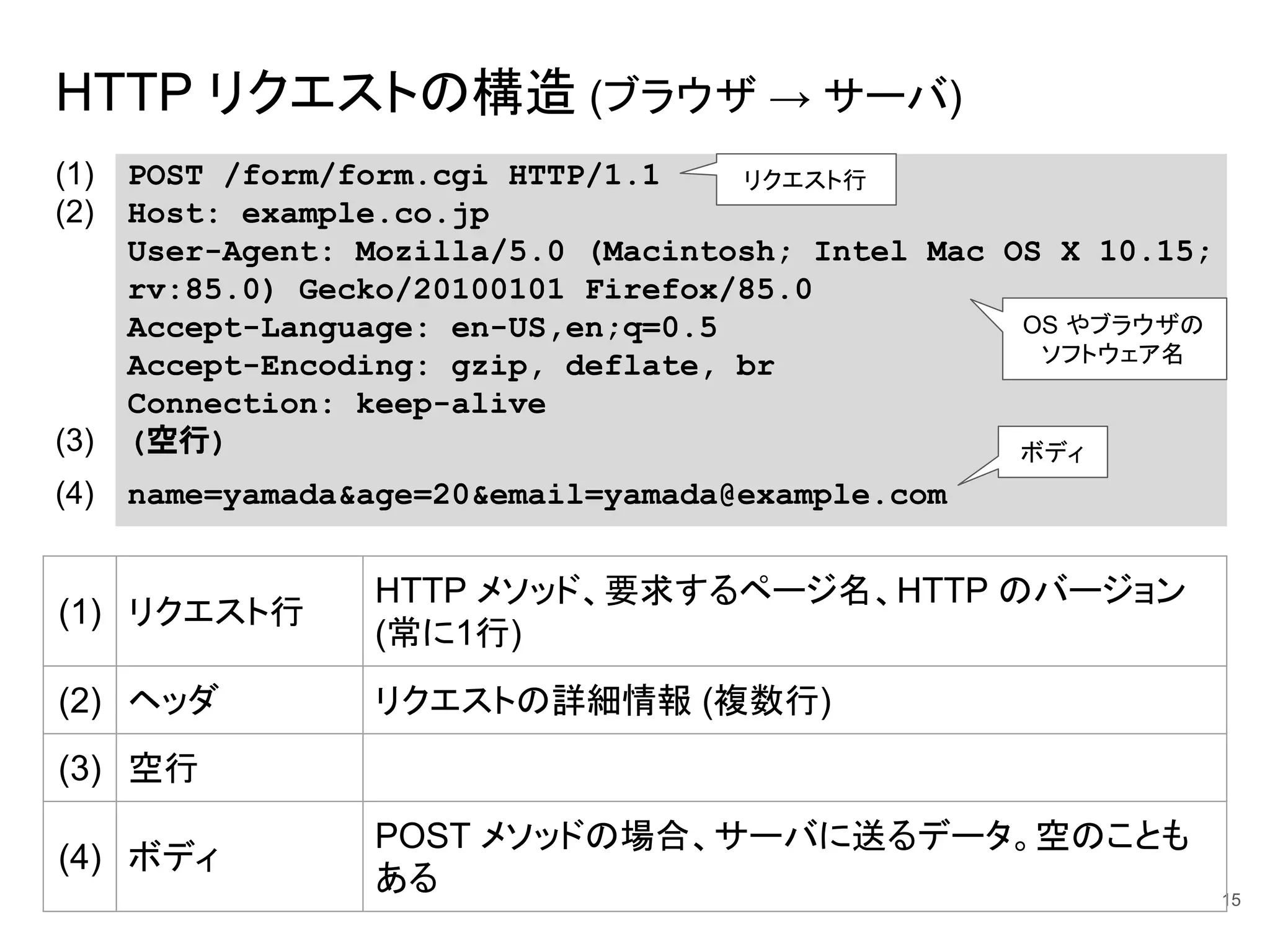1270x952 pixels.
Task: Click the '(4)' label beside the body line
Action: [x=75, y=494]
